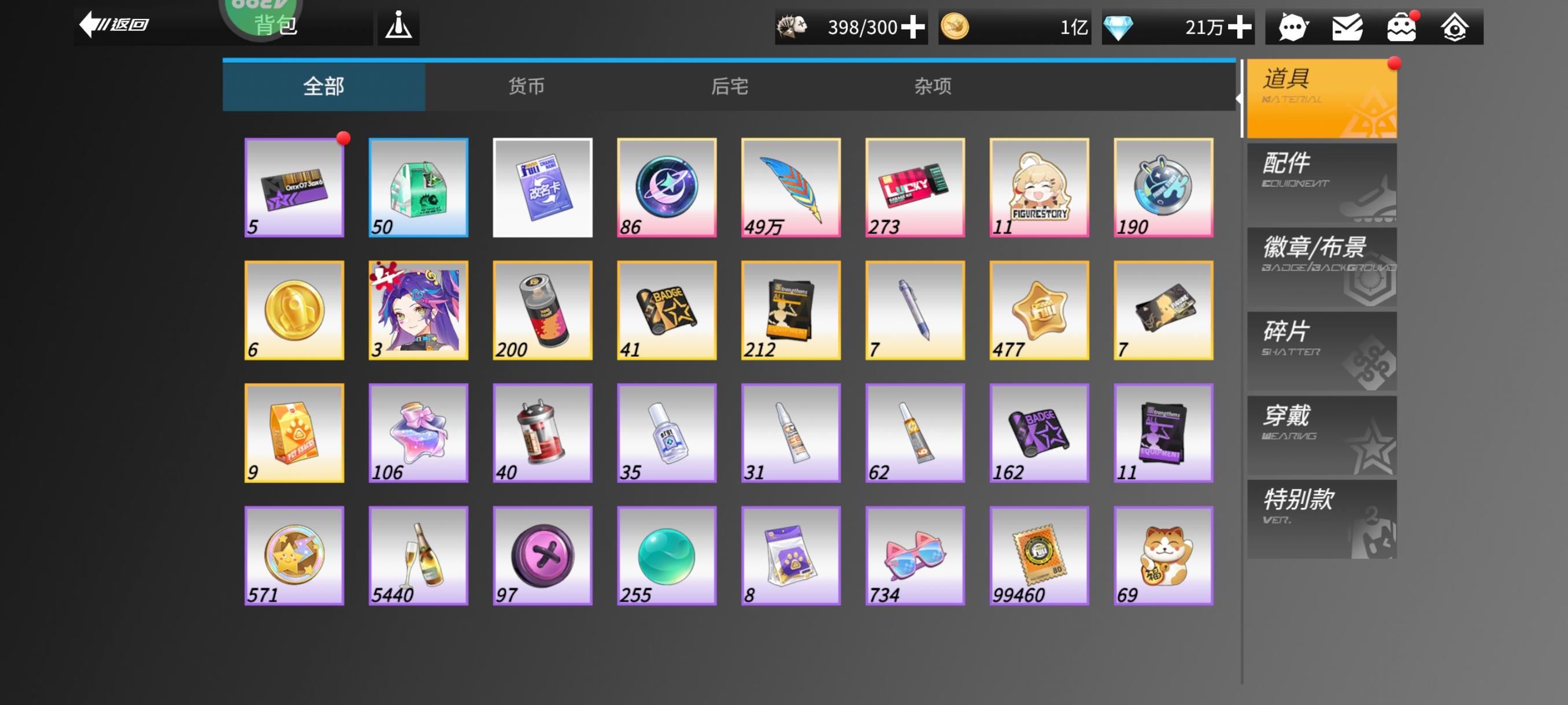
Task: Open the 杂项 tab
Action: (x=933, y=86)
